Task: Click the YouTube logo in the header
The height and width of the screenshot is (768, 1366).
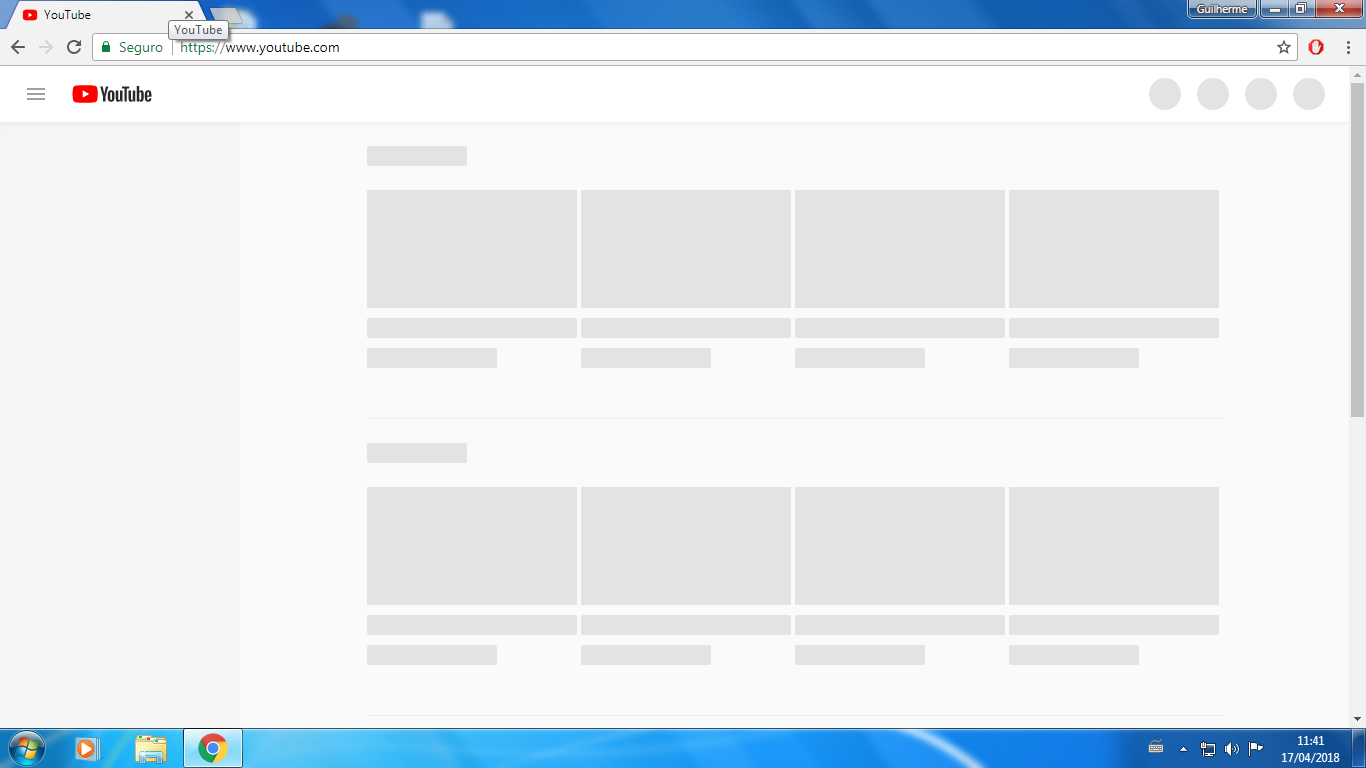Action: pyautogui.click(x=112, y=94)
